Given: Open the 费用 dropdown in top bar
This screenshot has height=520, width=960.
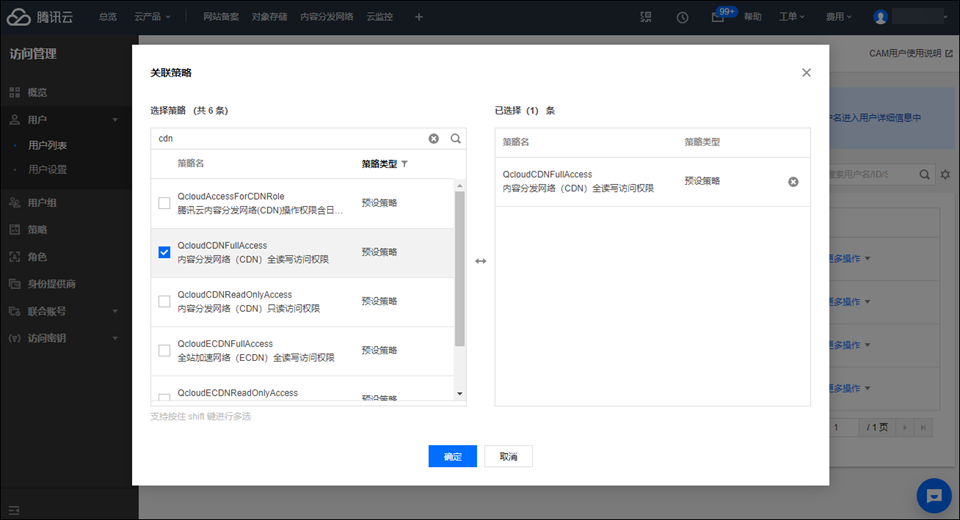Looking at the screenshot, I should tap(838, 17).
